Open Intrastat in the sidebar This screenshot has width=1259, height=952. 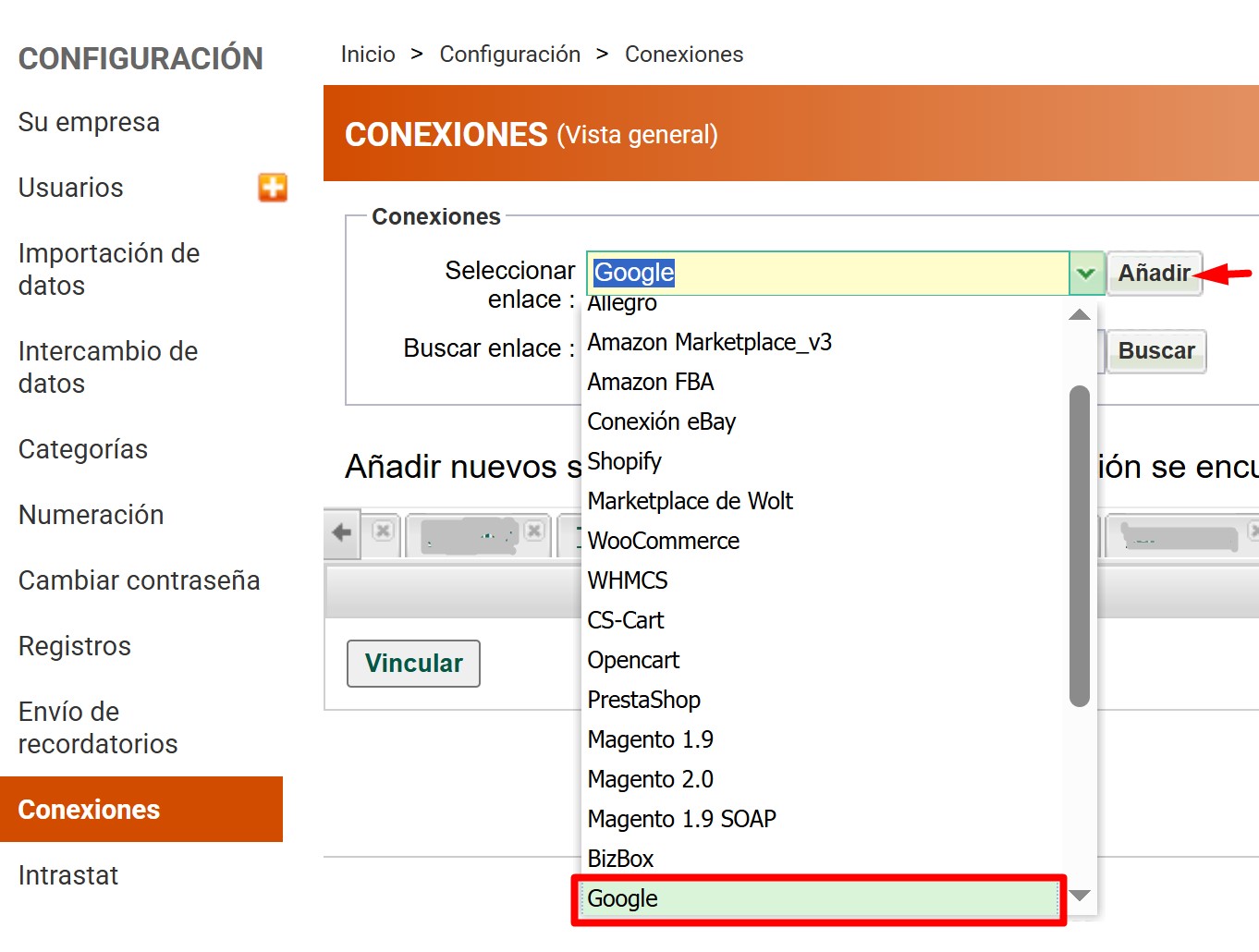[x=68, y=875]
